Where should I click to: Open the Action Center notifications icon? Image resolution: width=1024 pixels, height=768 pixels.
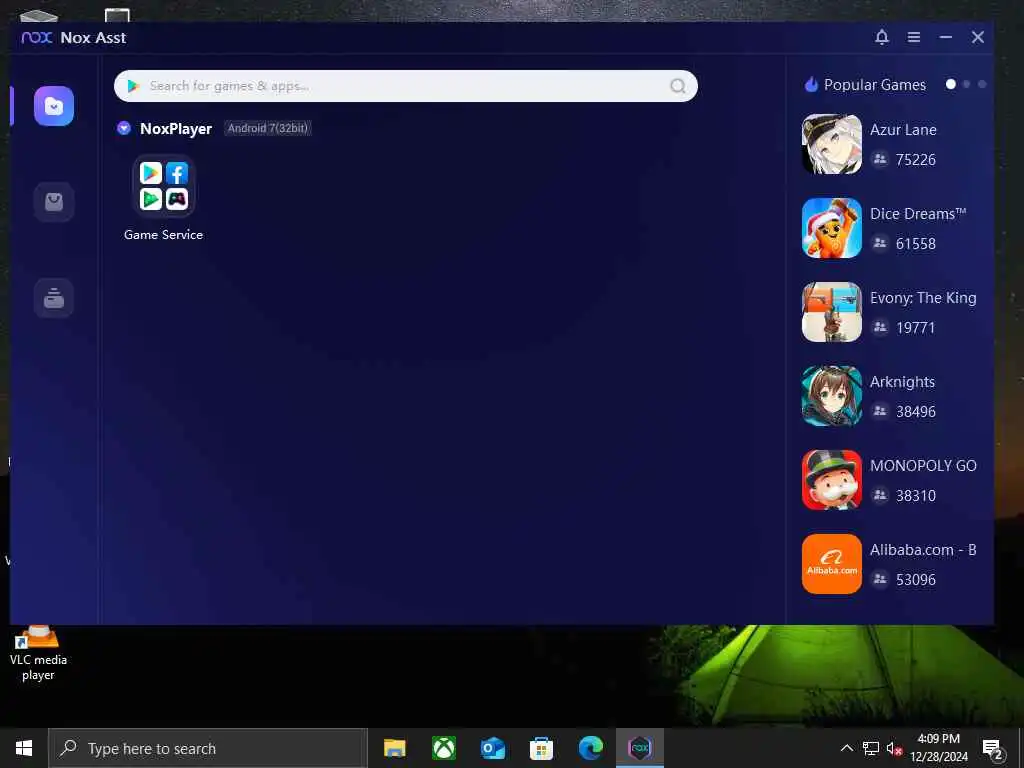click(992, 748)
